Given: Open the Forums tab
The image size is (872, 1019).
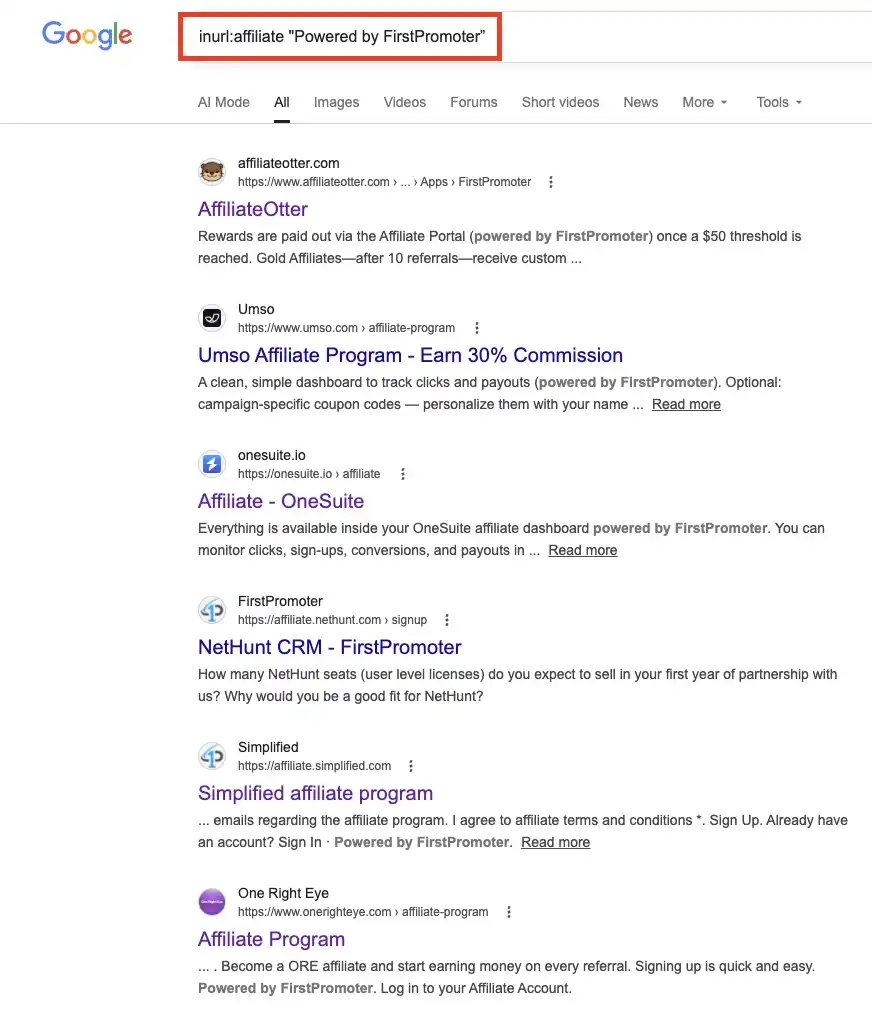Looking at the screenshot, I should pos(473,102).
